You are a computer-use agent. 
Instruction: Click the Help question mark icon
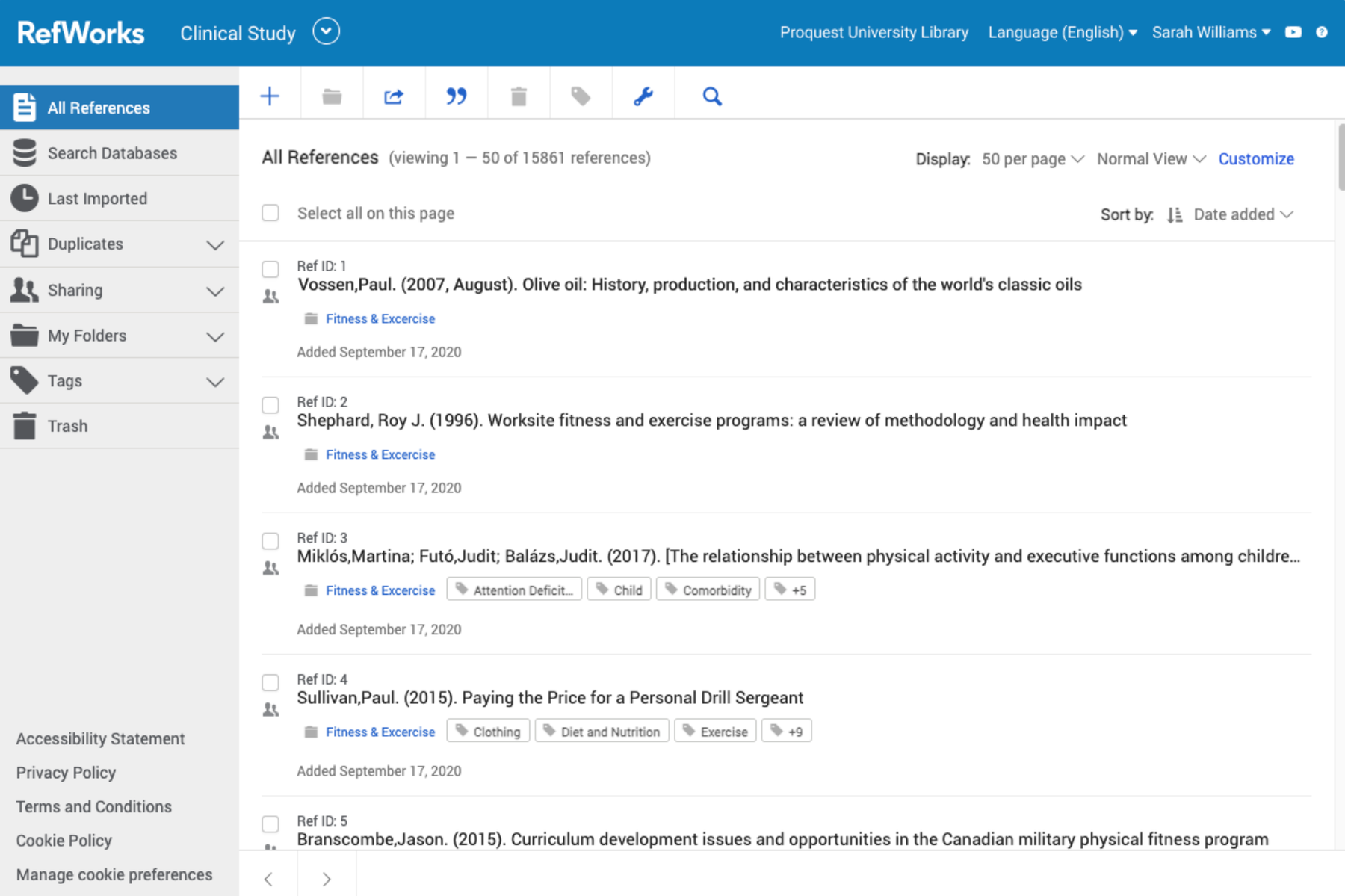(x=1322, y=32)
